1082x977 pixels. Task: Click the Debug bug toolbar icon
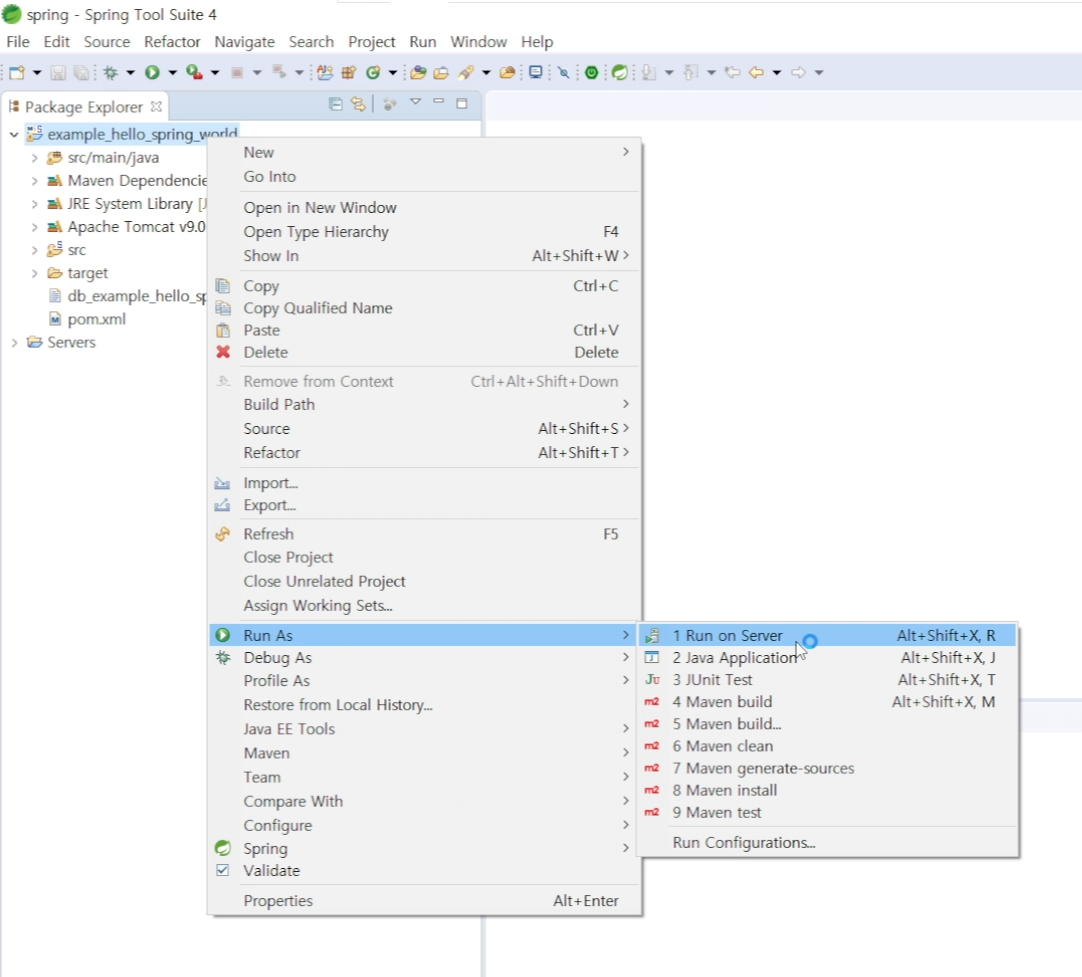pos(110,72)
